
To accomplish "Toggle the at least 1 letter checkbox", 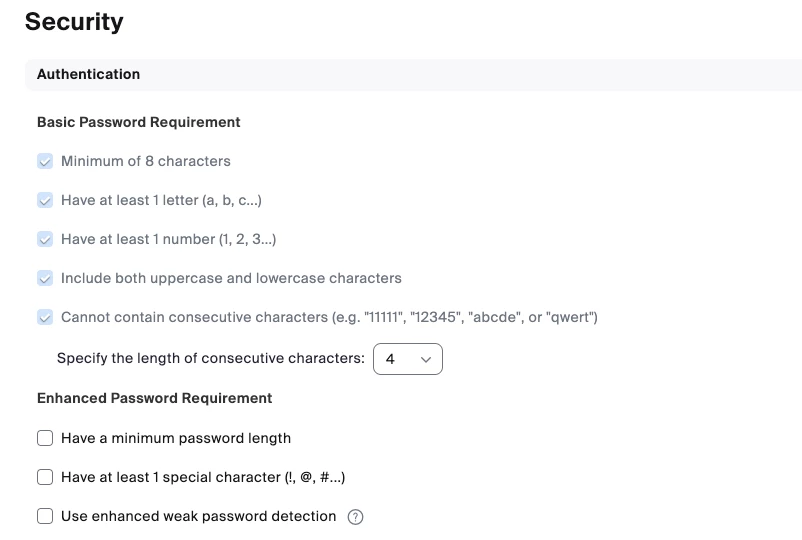I will point(45,200).
